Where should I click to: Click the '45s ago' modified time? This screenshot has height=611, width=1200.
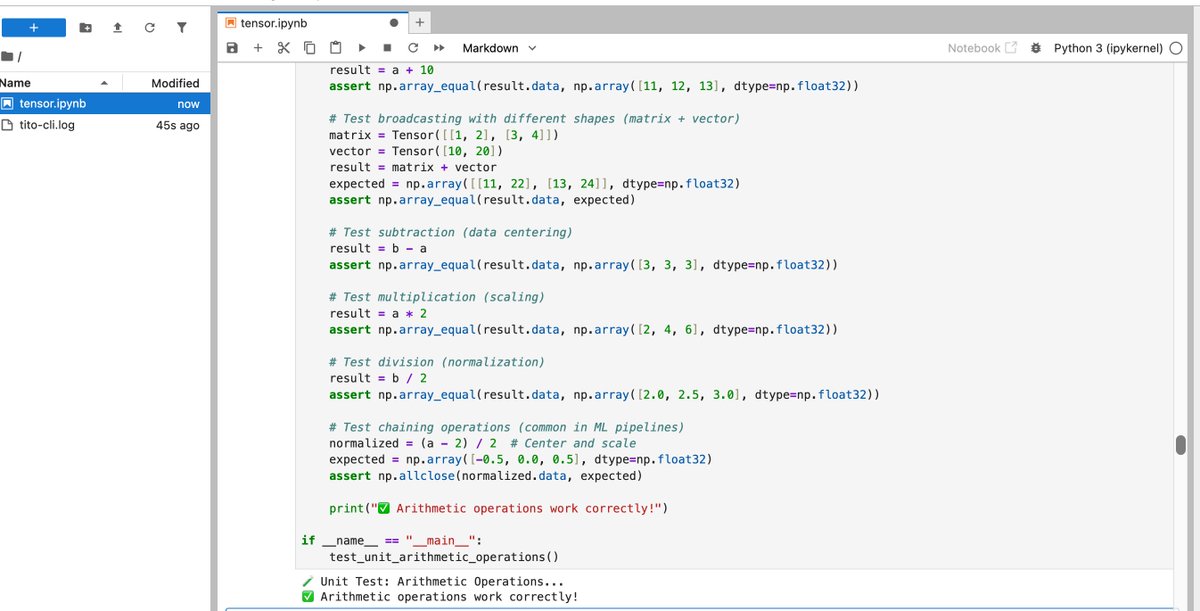pyautogui.click(x=178, y=125)
